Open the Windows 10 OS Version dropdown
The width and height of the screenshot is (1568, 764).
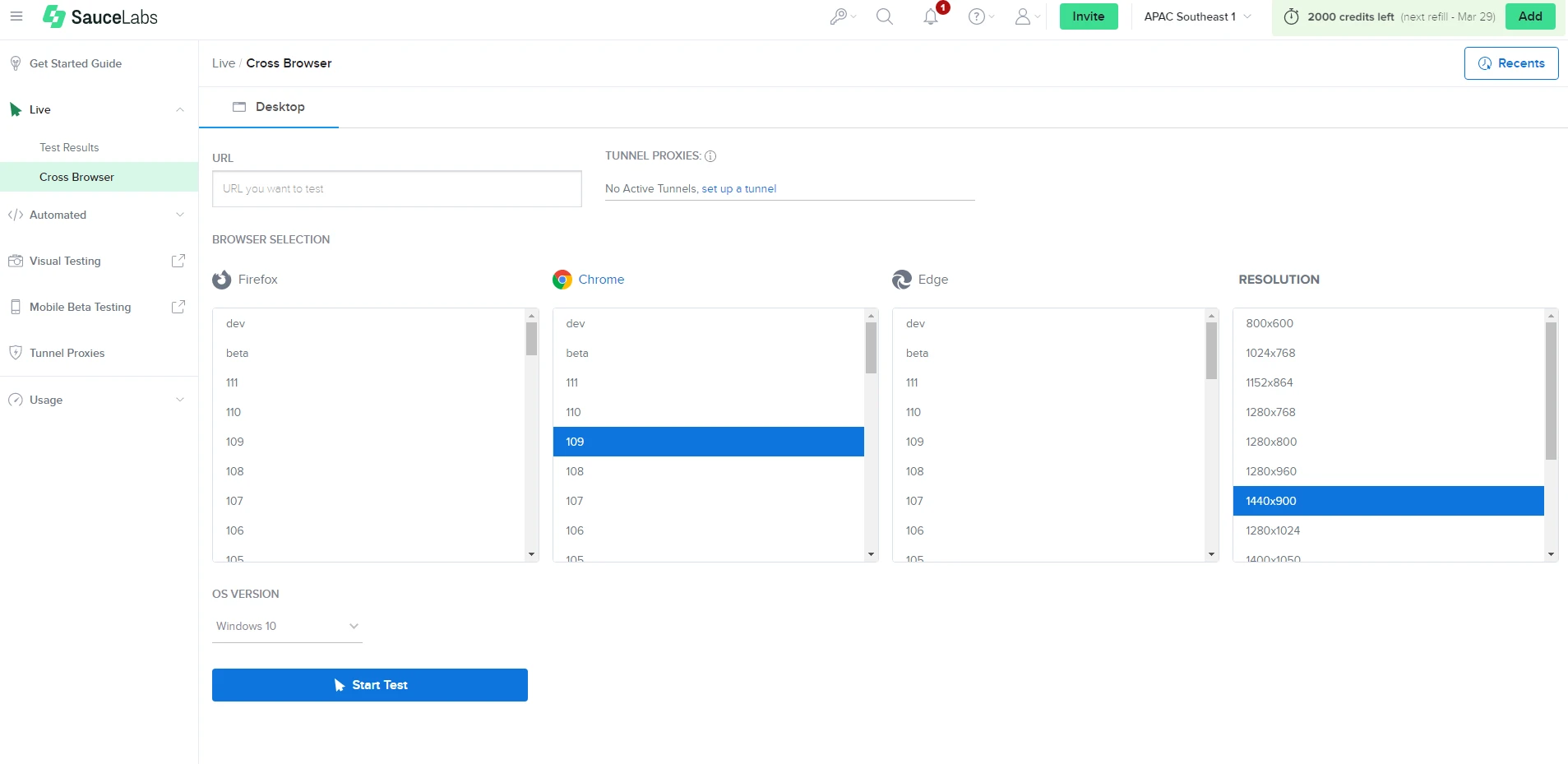coord(287,626)
